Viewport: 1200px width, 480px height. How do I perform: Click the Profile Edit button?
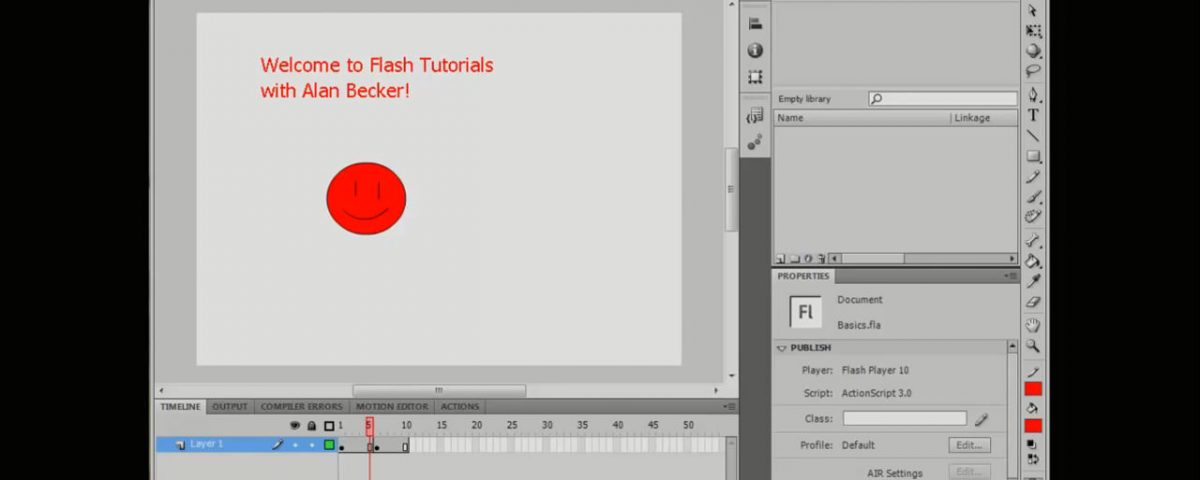[969, 445]
